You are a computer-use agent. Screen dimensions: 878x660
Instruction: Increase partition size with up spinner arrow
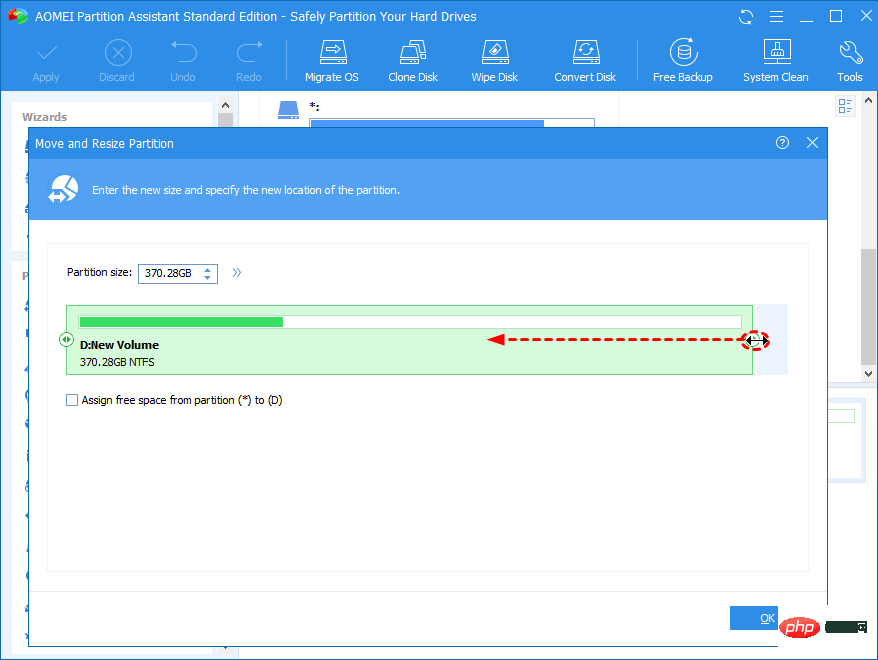coord(207,268)
